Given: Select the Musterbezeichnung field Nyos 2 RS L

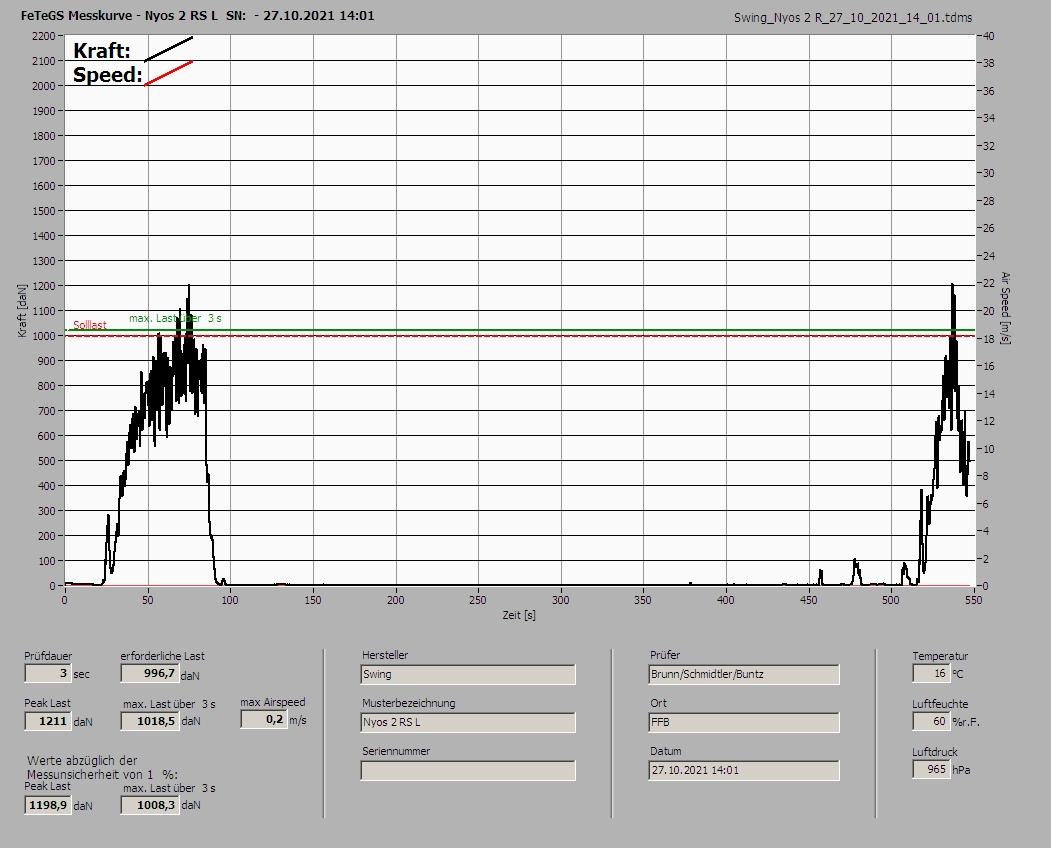Looking at the screenshot, I should coord(467,722).
